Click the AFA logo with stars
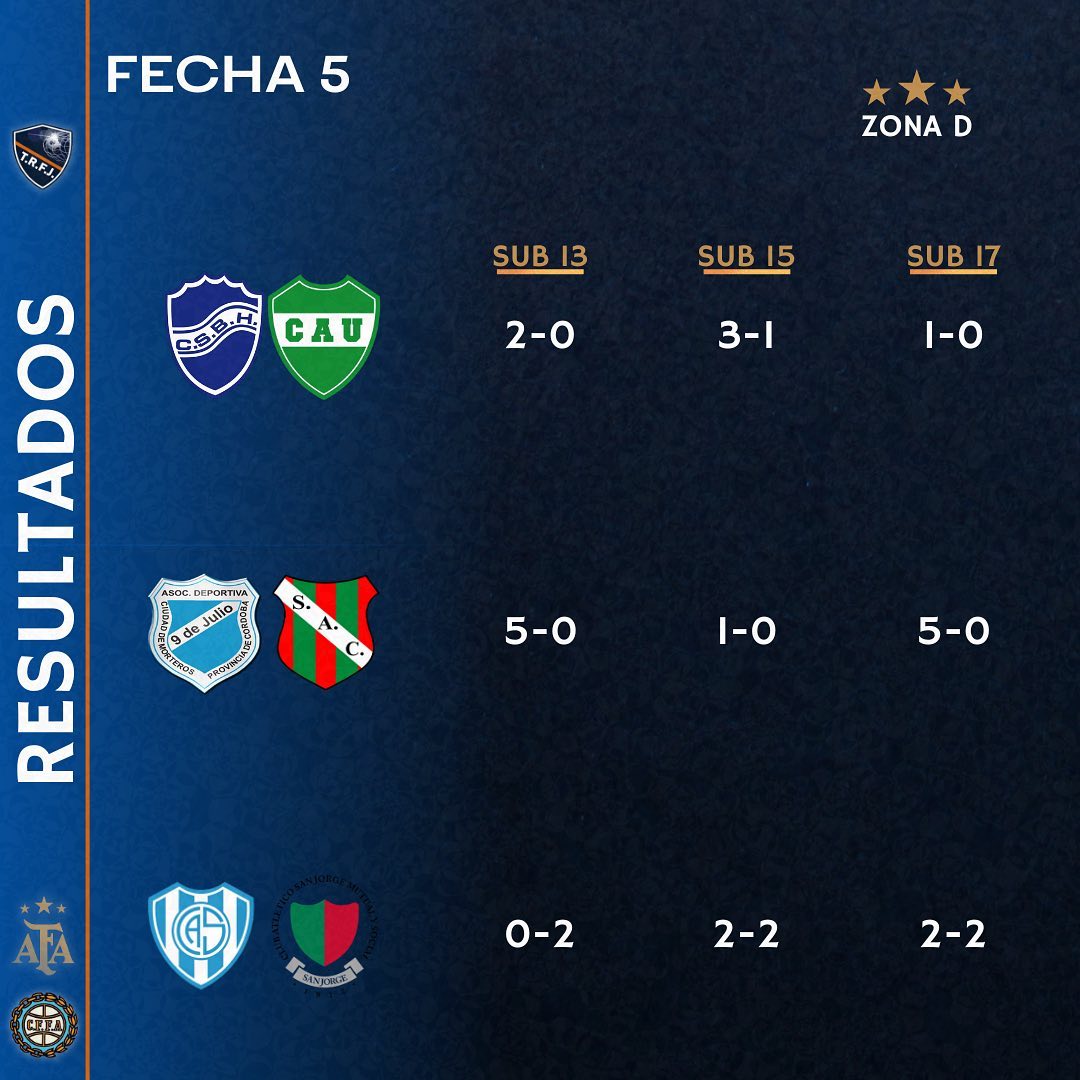Screen dimensions: 1080x1080 pyautogui.click(x=43, y=934)
